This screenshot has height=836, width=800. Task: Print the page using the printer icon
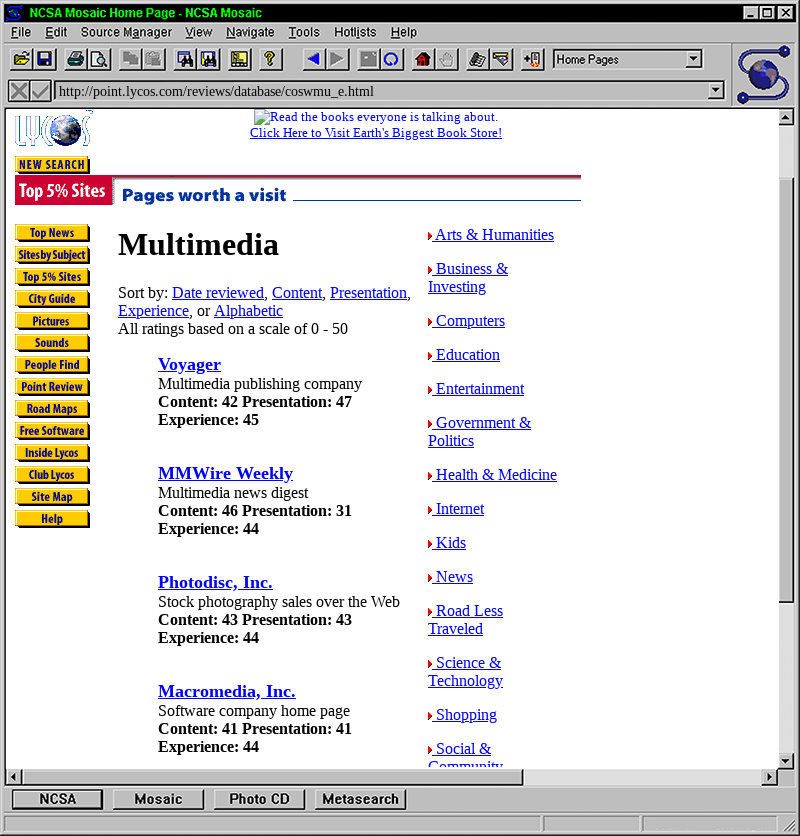click(x=76, y=60)
